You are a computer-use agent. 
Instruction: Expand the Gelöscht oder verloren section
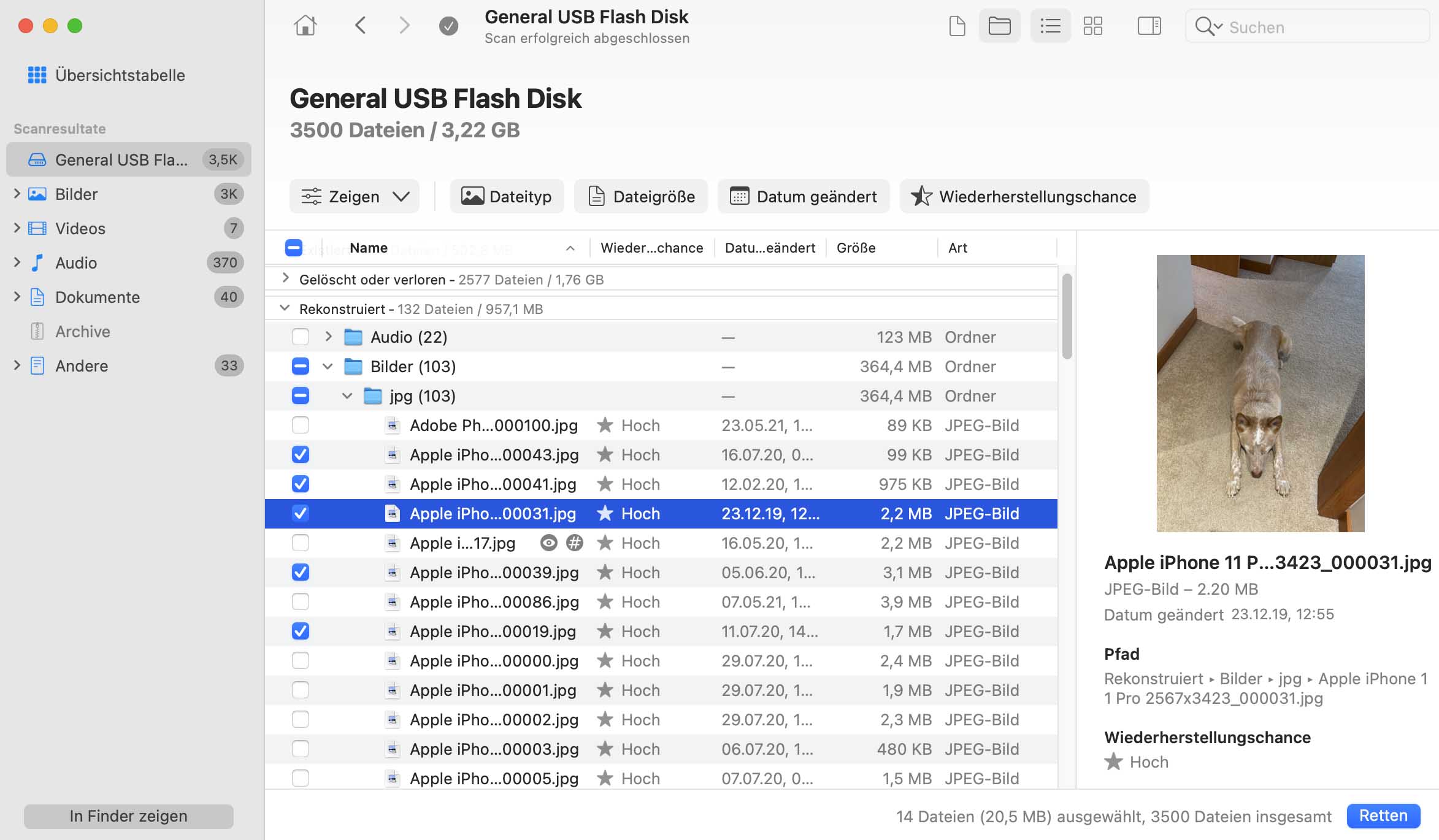(285, 279)
